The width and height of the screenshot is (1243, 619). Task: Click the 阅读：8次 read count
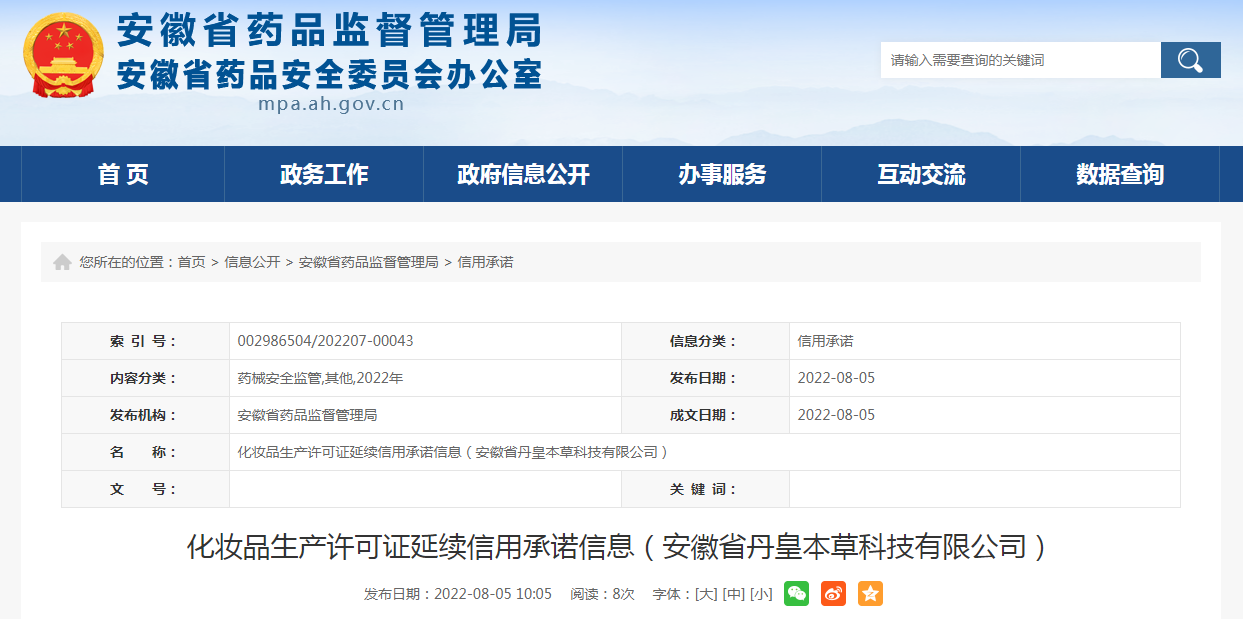(602, 594)
